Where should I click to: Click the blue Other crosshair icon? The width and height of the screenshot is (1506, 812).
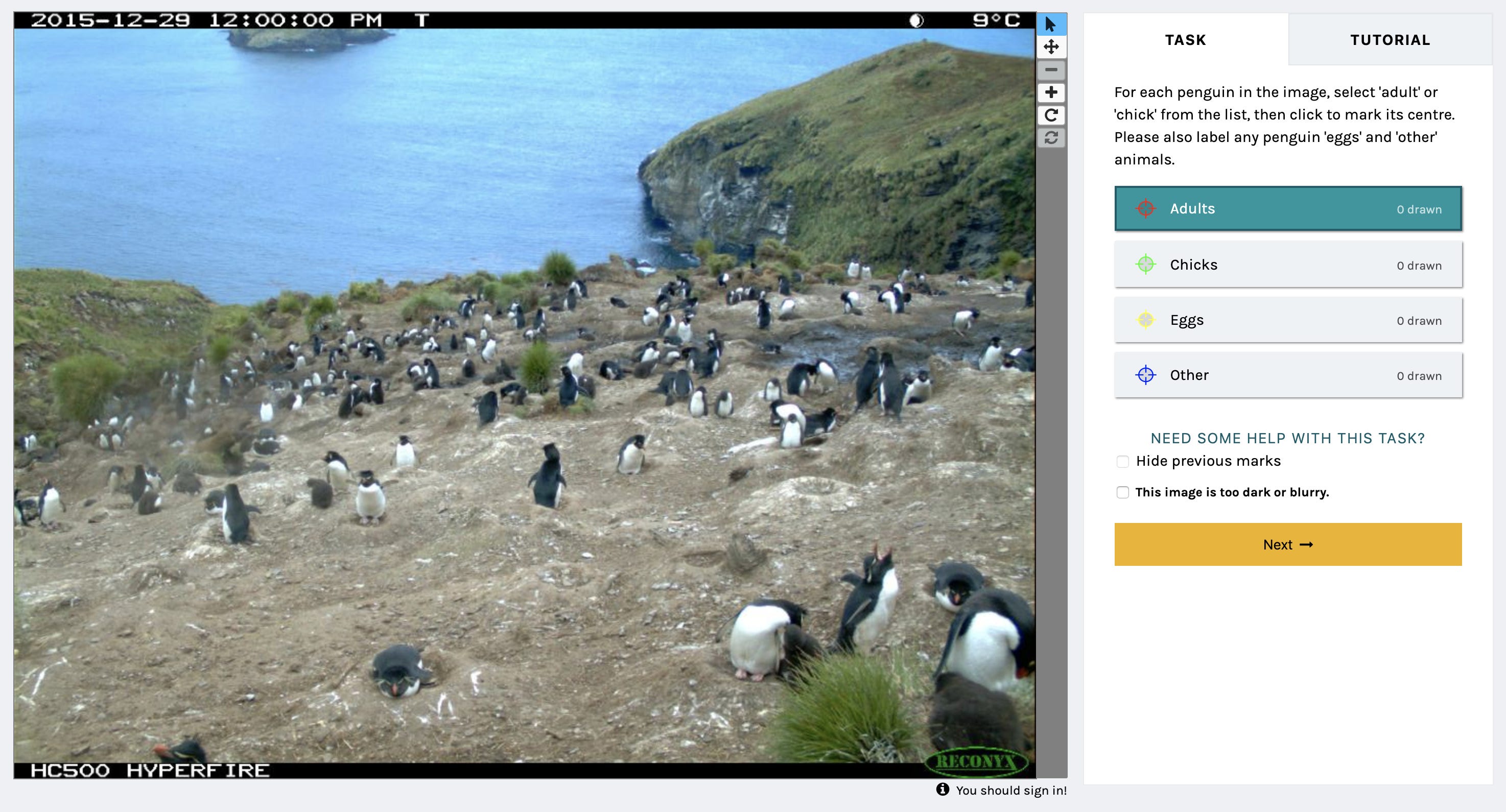pyautogui.click(x=1145, y=375)
